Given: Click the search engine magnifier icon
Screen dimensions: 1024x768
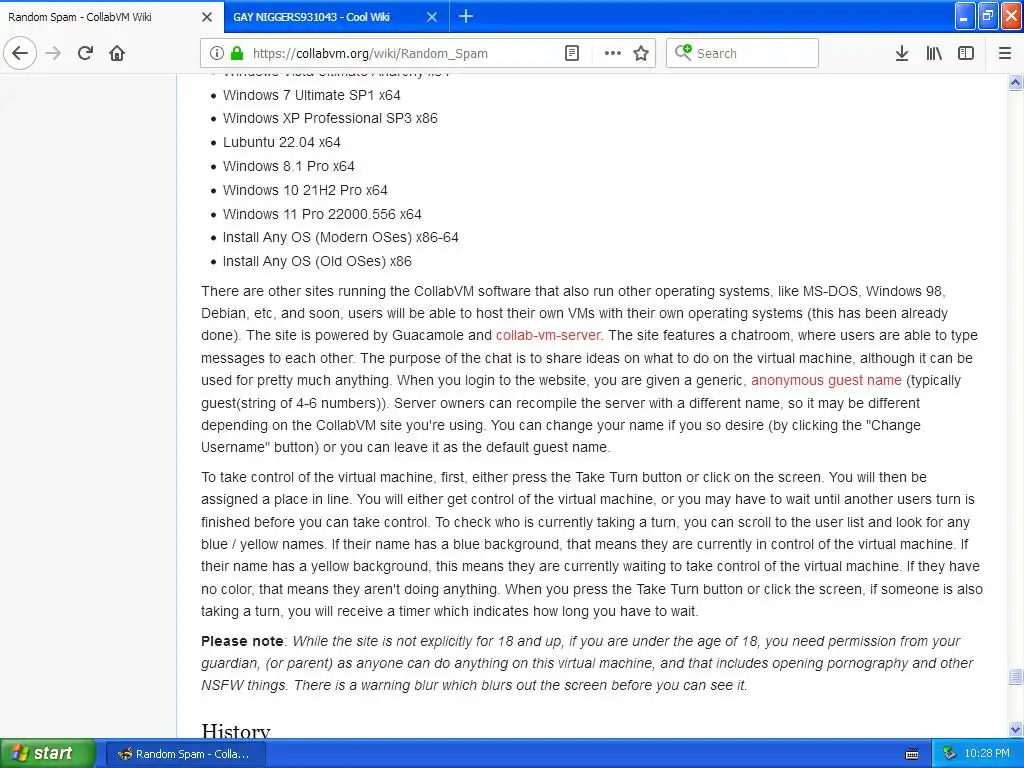Looking at the screenshot, I should point(683,52).
